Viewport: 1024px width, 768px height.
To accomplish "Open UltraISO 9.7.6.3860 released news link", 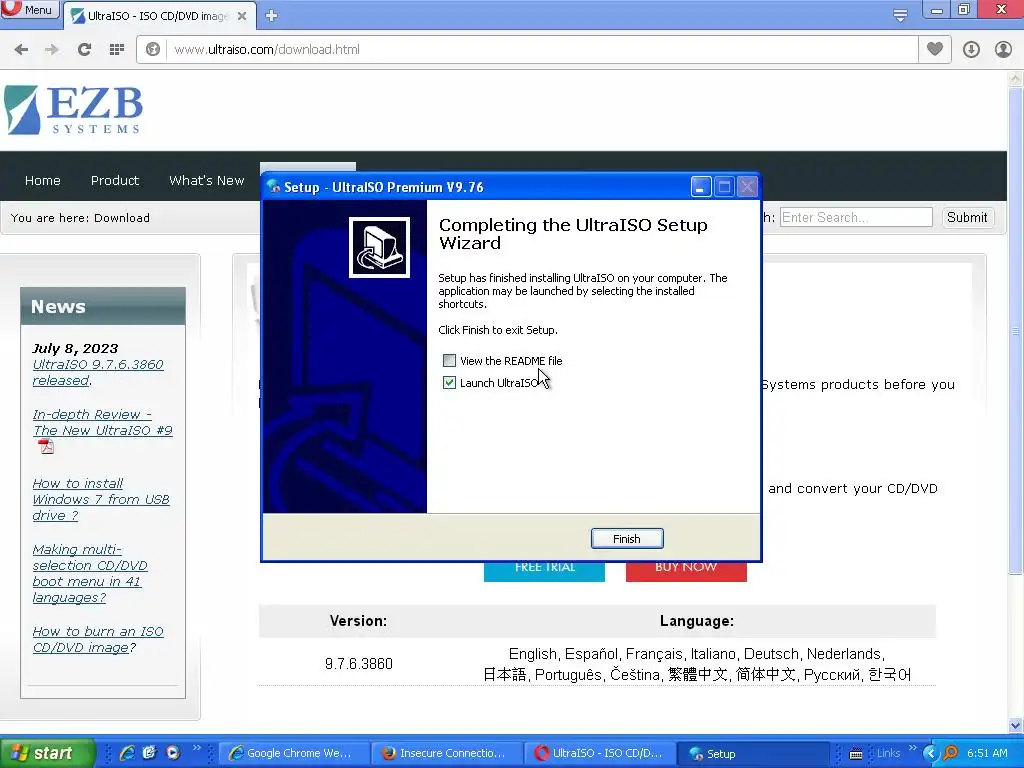I will coord(98,372).
